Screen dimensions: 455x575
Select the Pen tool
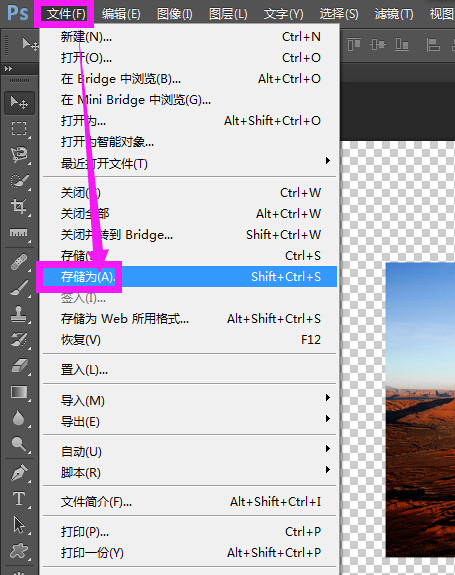[x=19, y=473]
